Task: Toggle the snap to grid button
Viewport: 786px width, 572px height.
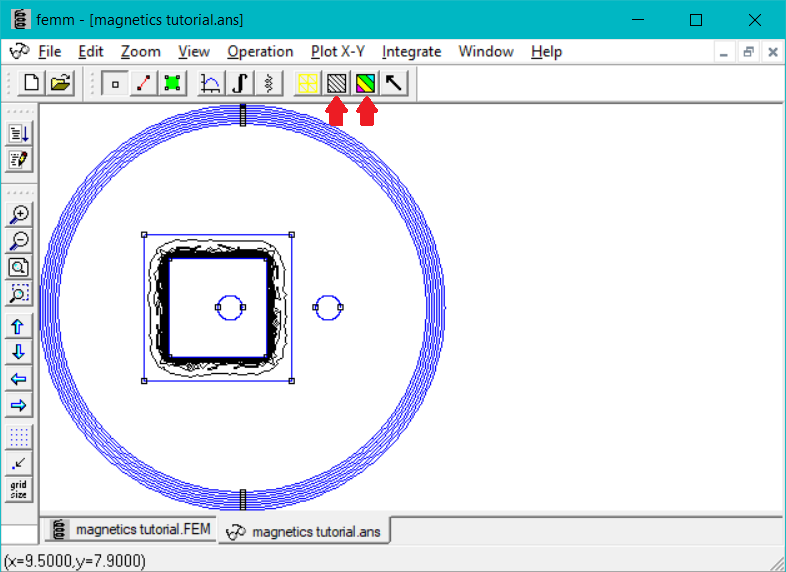Action: pos(19,463)
